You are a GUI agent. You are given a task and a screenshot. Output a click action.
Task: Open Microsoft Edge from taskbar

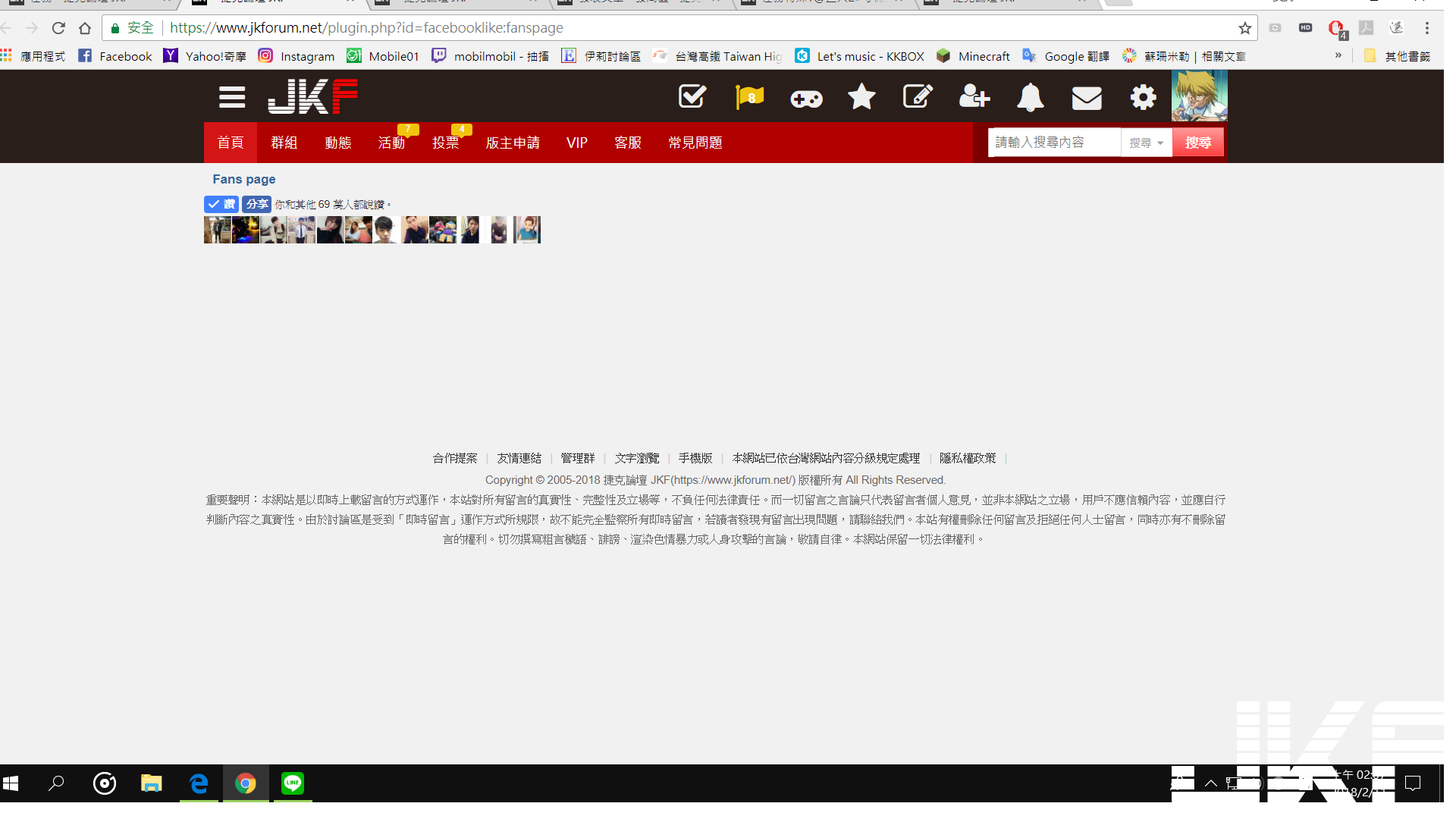(199, 783)
